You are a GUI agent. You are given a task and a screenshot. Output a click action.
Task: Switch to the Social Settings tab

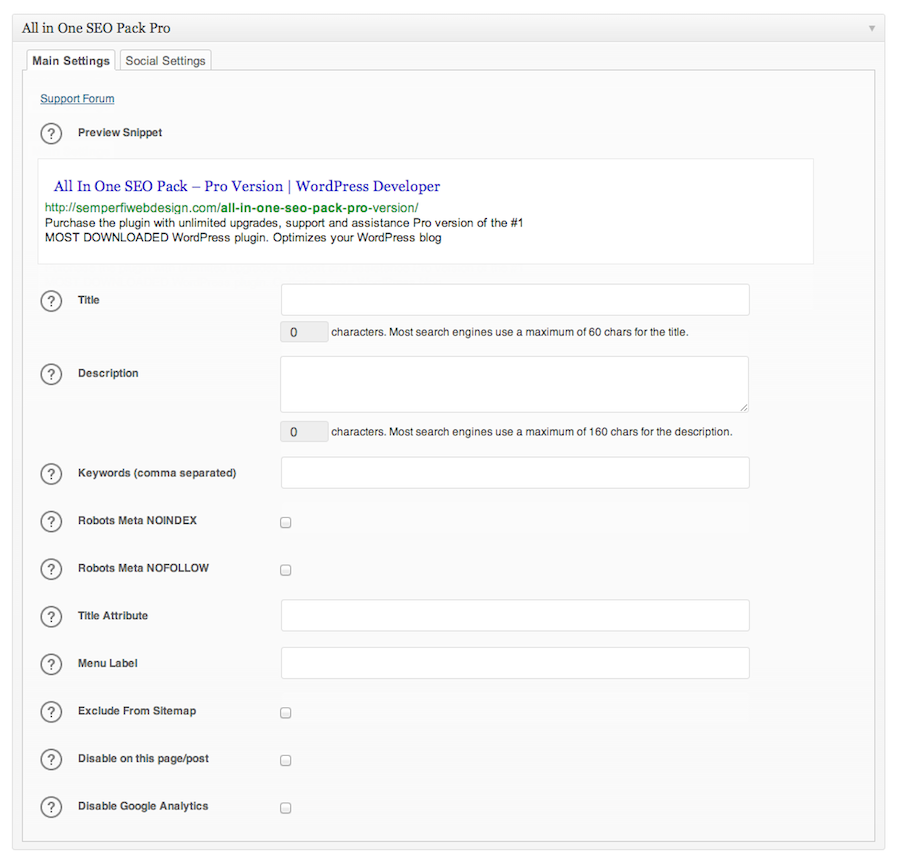[165, 61]
